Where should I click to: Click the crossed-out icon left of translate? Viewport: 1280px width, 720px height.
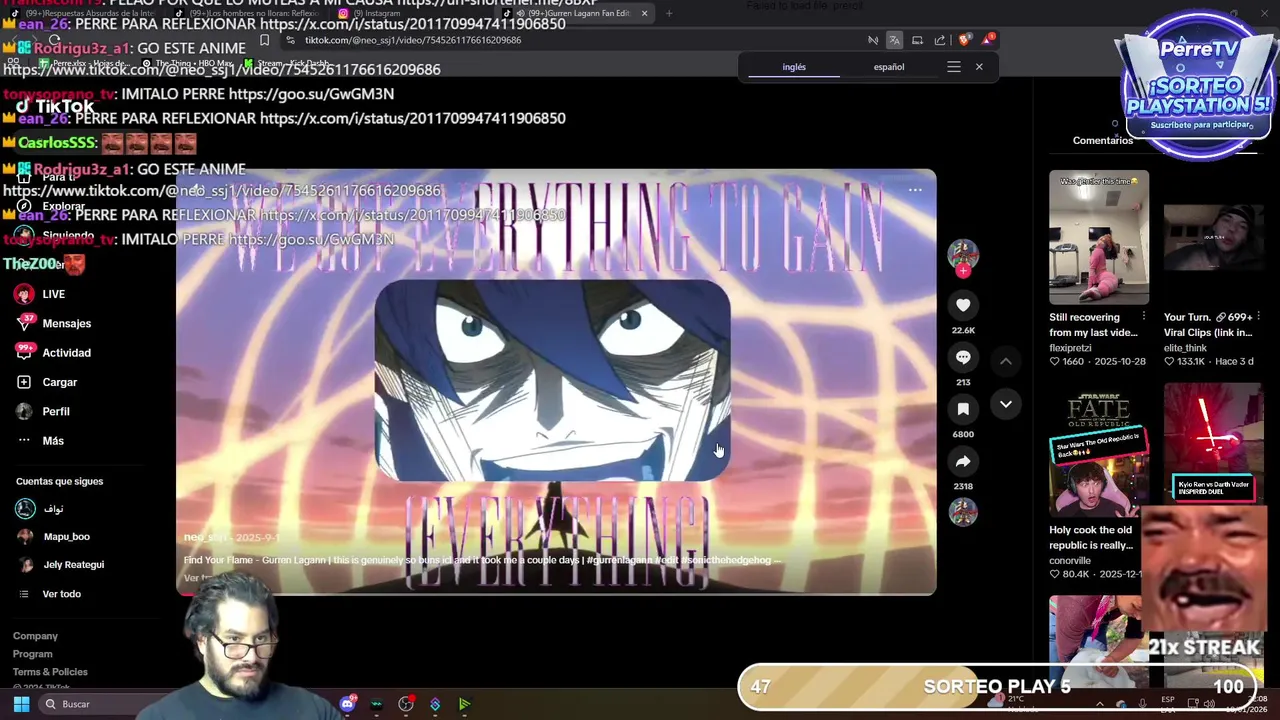click(873, 40)
